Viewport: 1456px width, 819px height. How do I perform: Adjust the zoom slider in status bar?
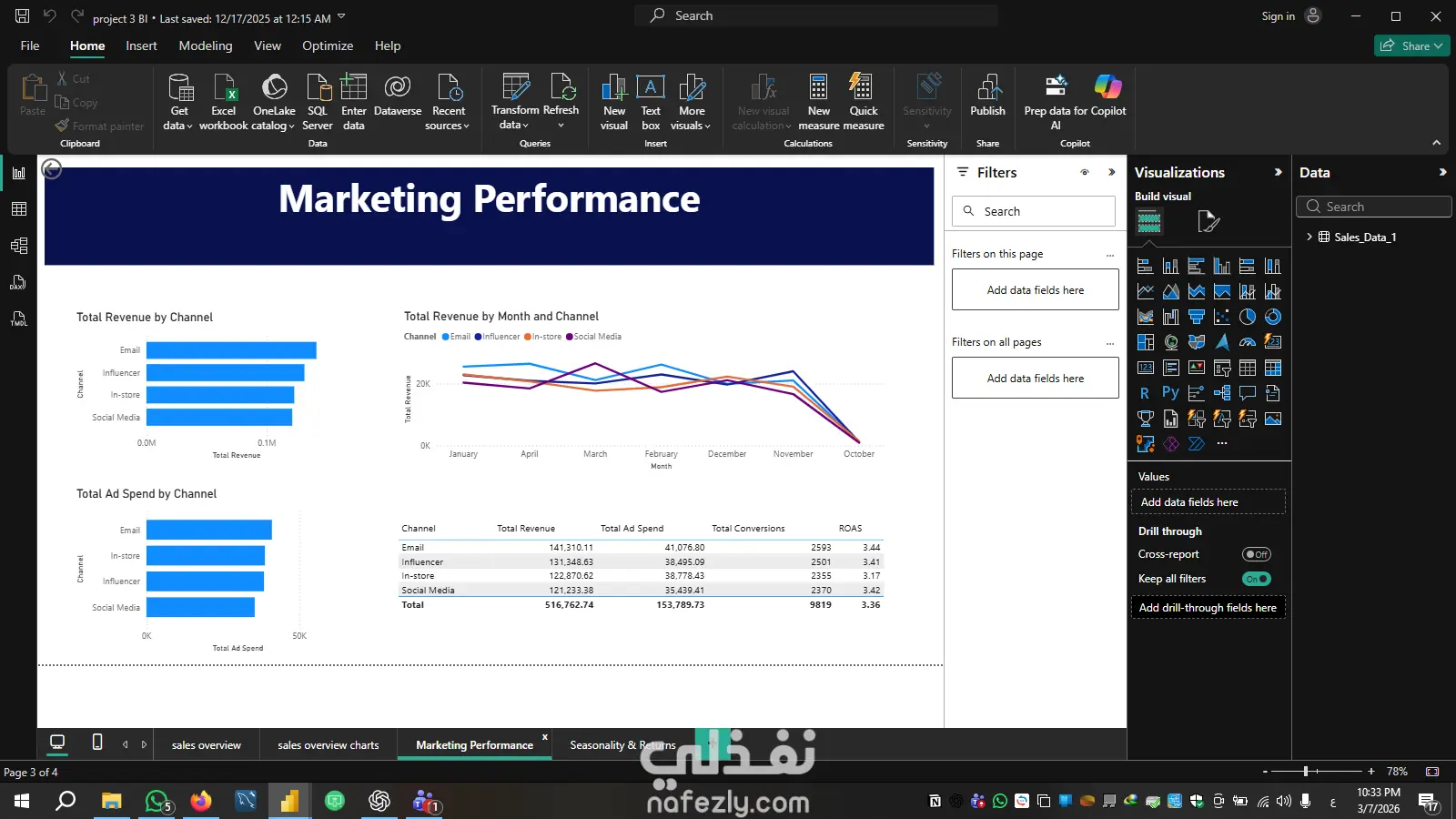pos(1306,771)
